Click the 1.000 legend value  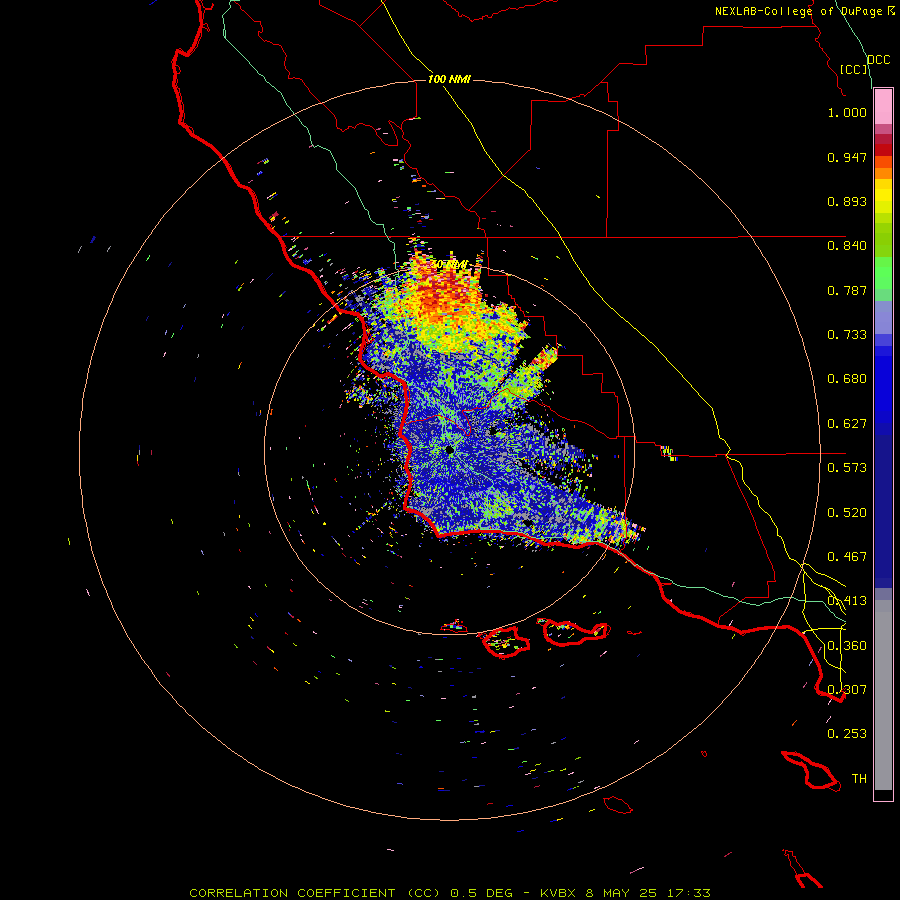(847, 112)
